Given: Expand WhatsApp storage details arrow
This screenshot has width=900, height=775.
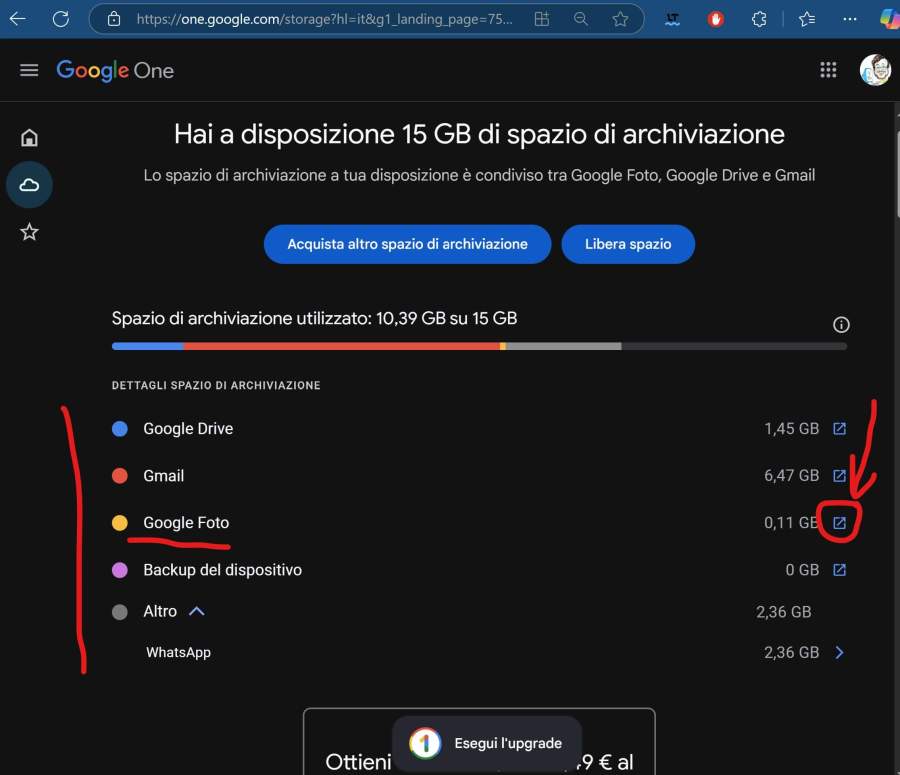Looking at the screenshot, I should coord(839,653).
